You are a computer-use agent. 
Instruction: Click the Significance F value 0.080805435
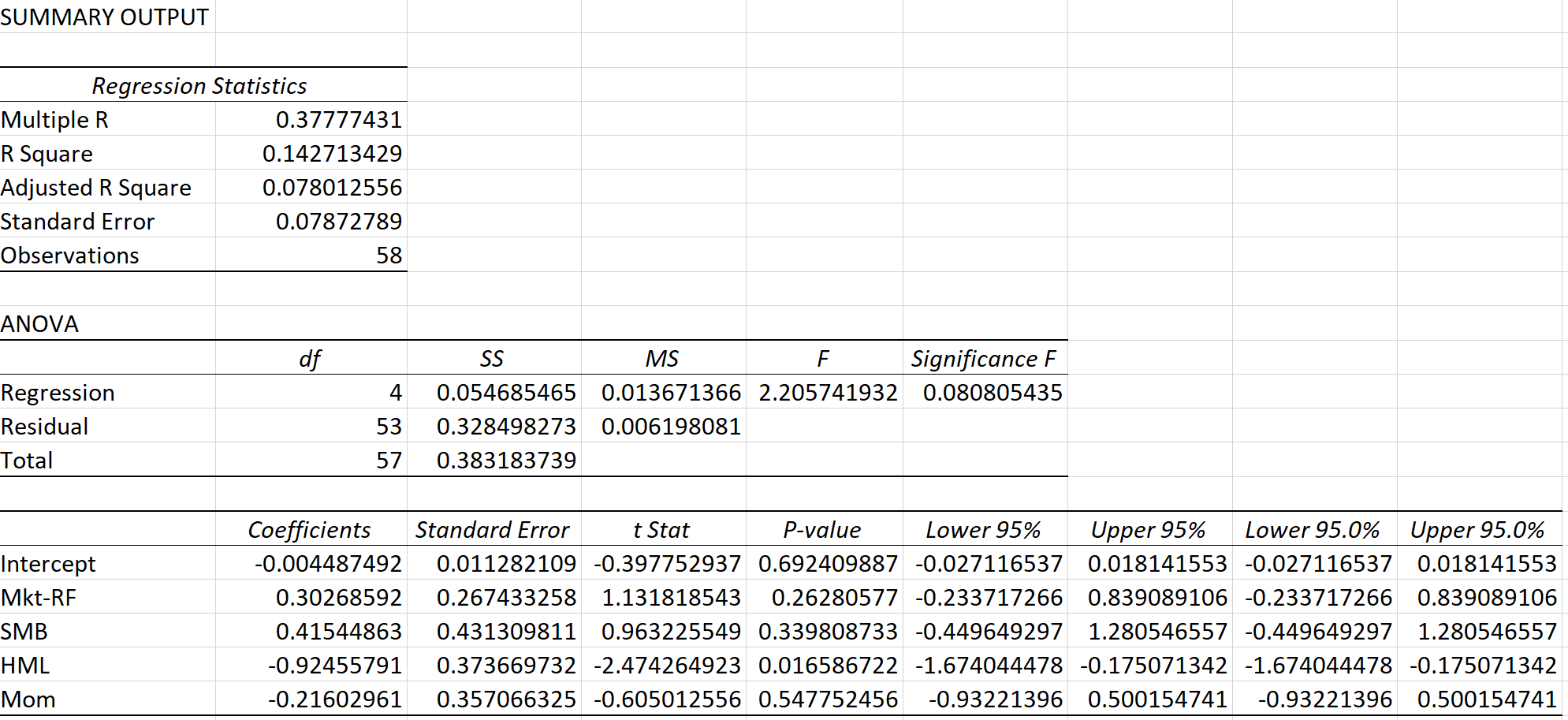989,392
